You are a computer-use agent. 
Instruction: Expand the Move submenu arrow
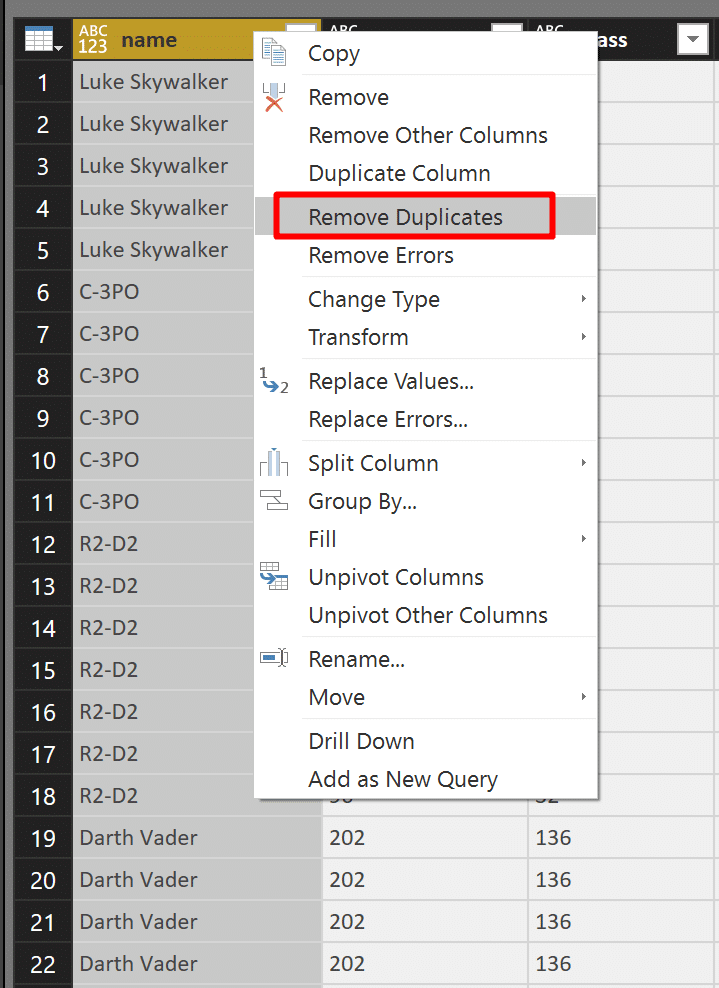tap(584, 696)
